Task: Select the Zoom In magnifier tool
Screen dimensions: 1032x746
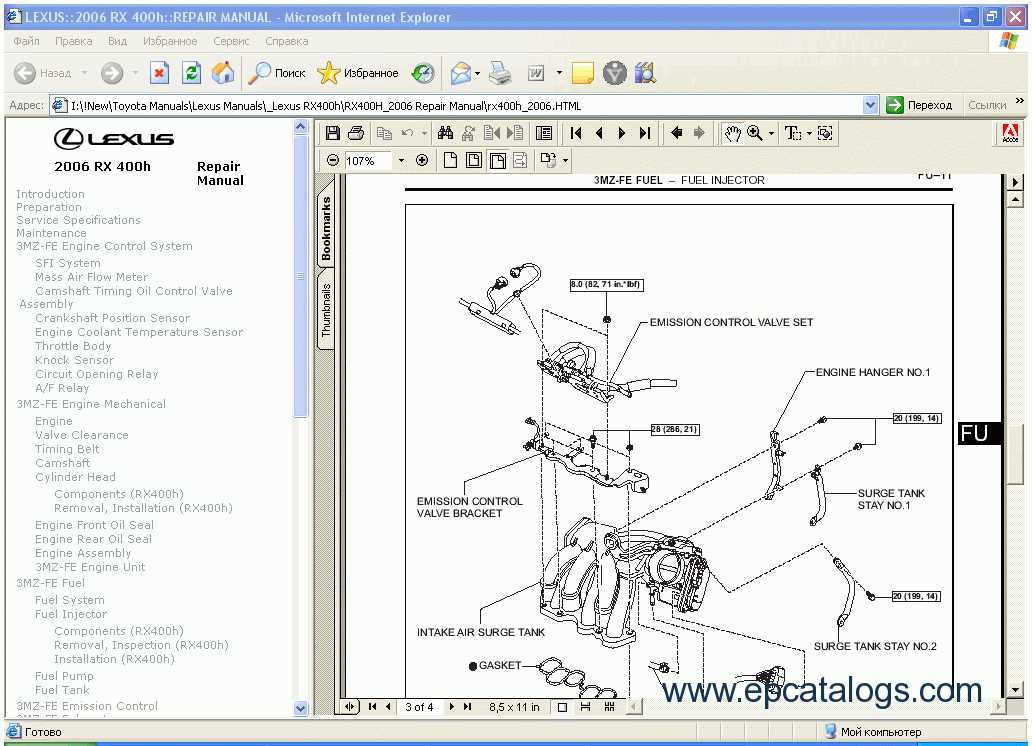Action: point(755,134)
